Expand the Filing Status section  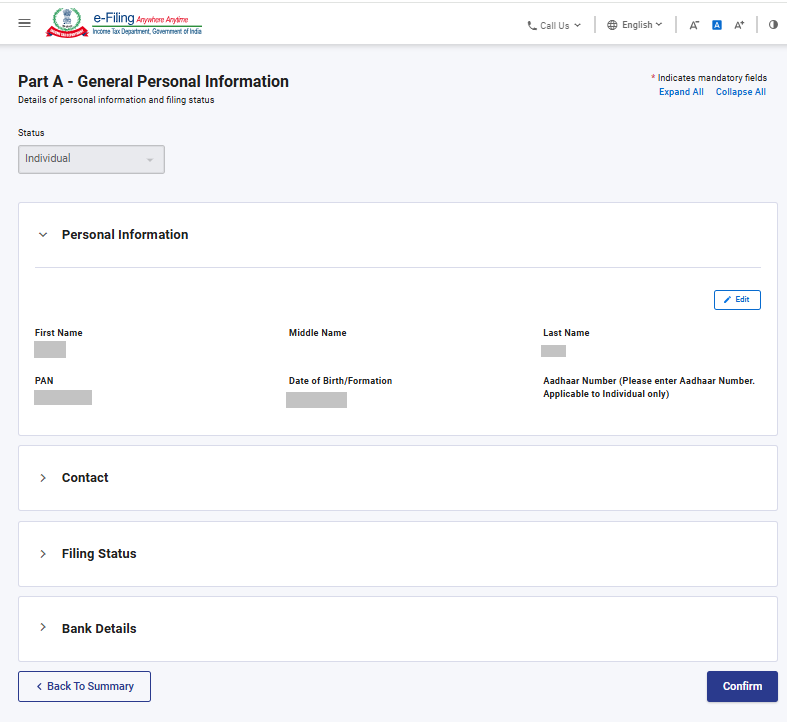(x=43, y=554)
